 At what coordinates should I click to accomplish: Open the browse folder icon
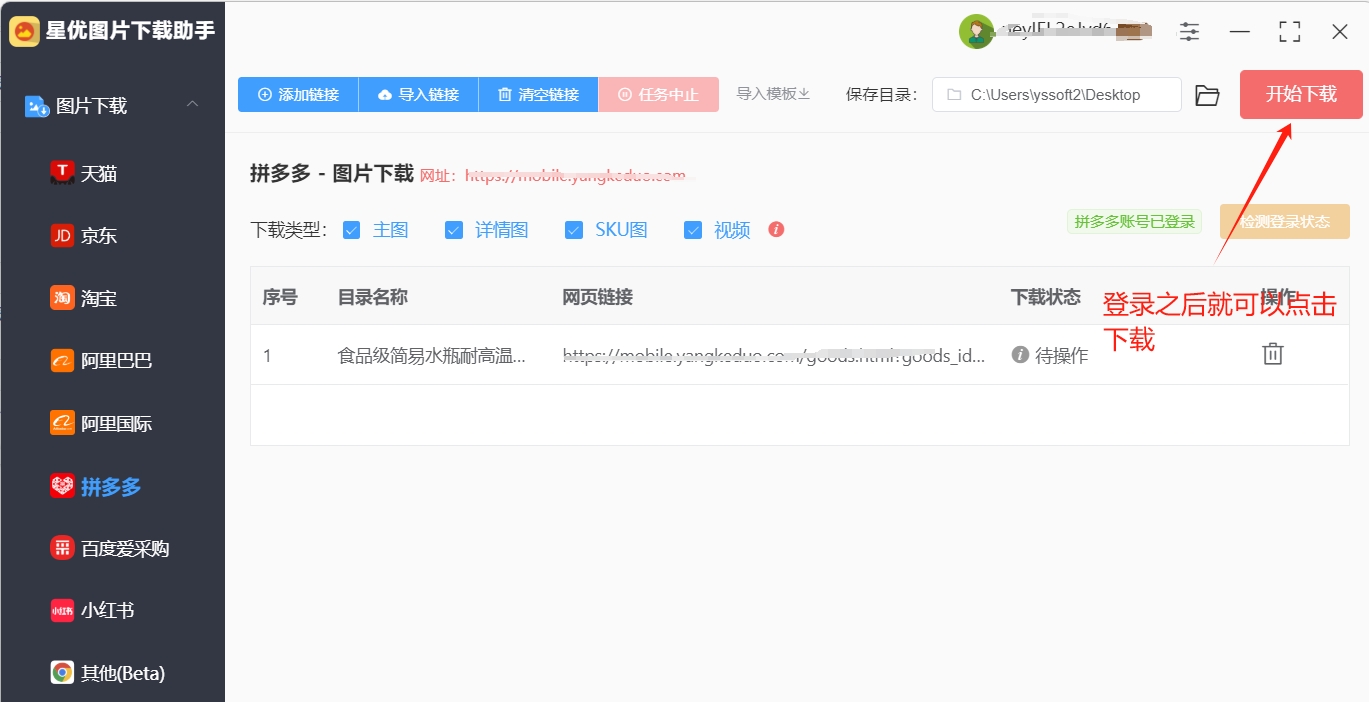(1208, 95)
